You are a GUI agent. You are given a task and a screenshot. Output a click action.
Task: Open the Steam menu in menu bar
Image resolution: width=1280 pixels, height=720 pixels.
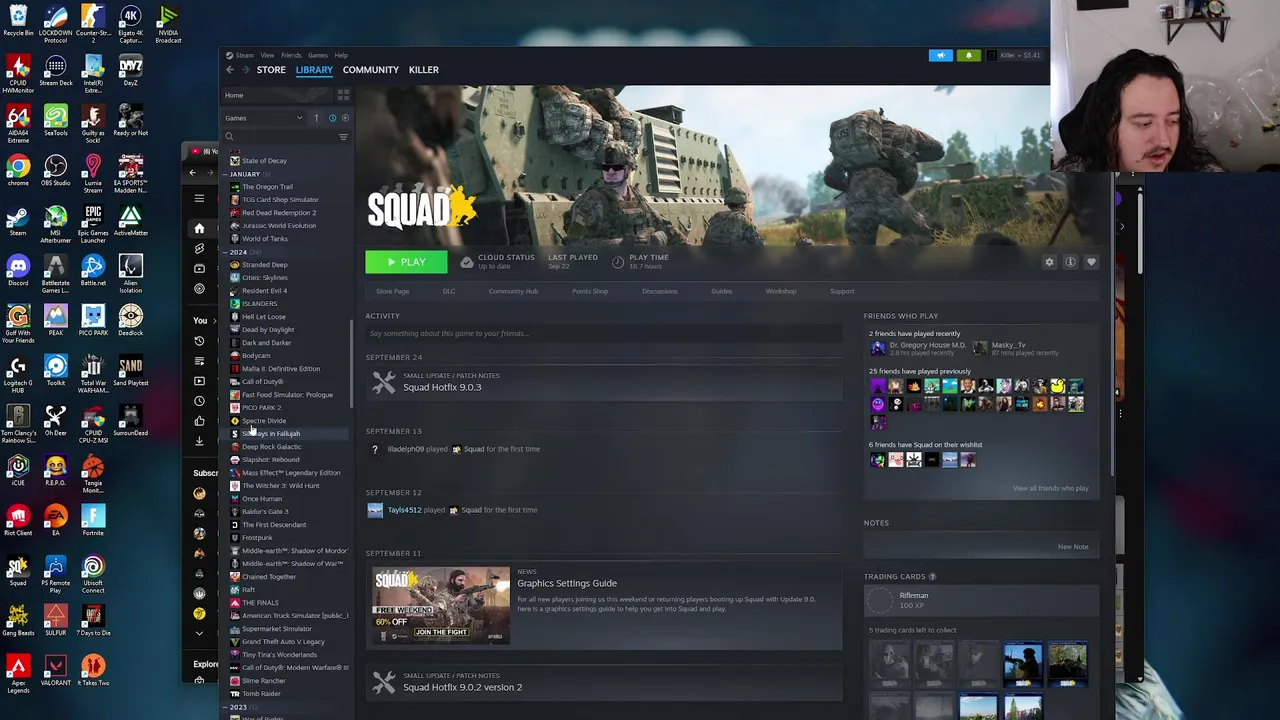[x=244, y=55]
